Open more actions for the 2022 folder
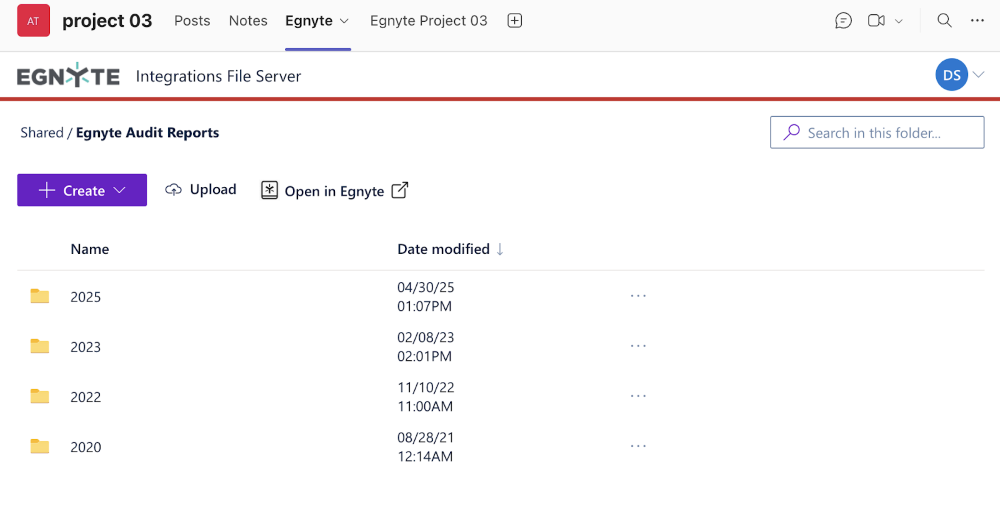Viewport: 1000px width, 511px height. pyautogui.click(x=638, y=396)
